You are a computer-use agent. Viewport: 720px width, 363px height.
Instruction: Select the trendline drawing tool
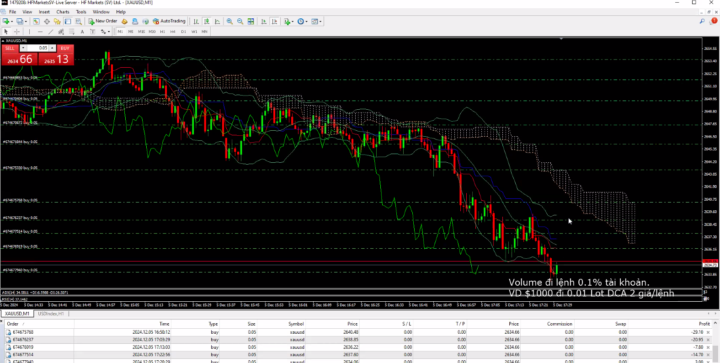[x=51, y=32]
